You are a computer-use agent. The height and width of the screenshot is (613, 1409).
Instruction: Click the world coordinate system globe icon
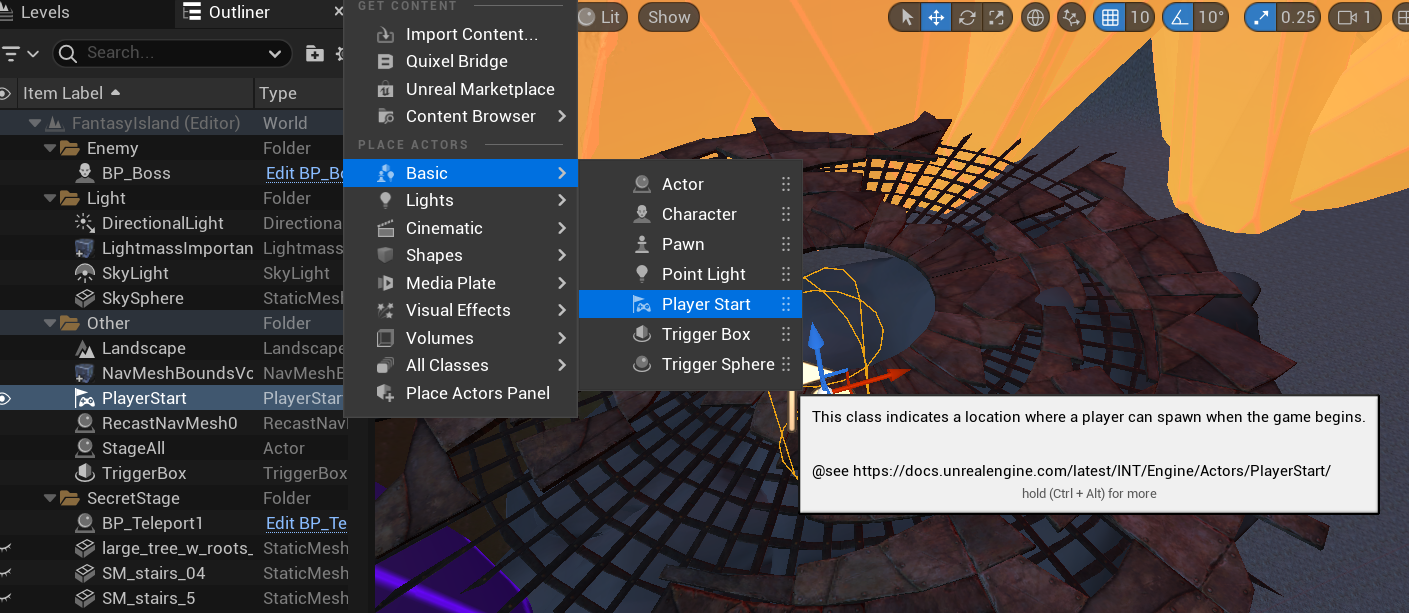[x=1035, y=17]
